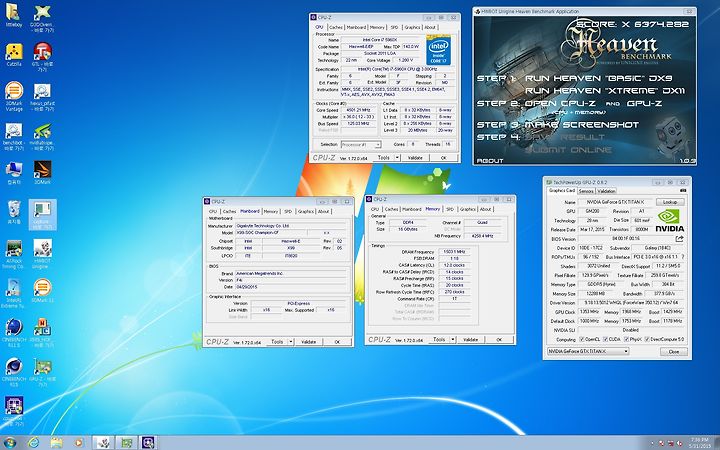Launch ASRock Timing Configurator desktop icon
The width and height of the screenshot is (720, 450).
tap(14, 254)
